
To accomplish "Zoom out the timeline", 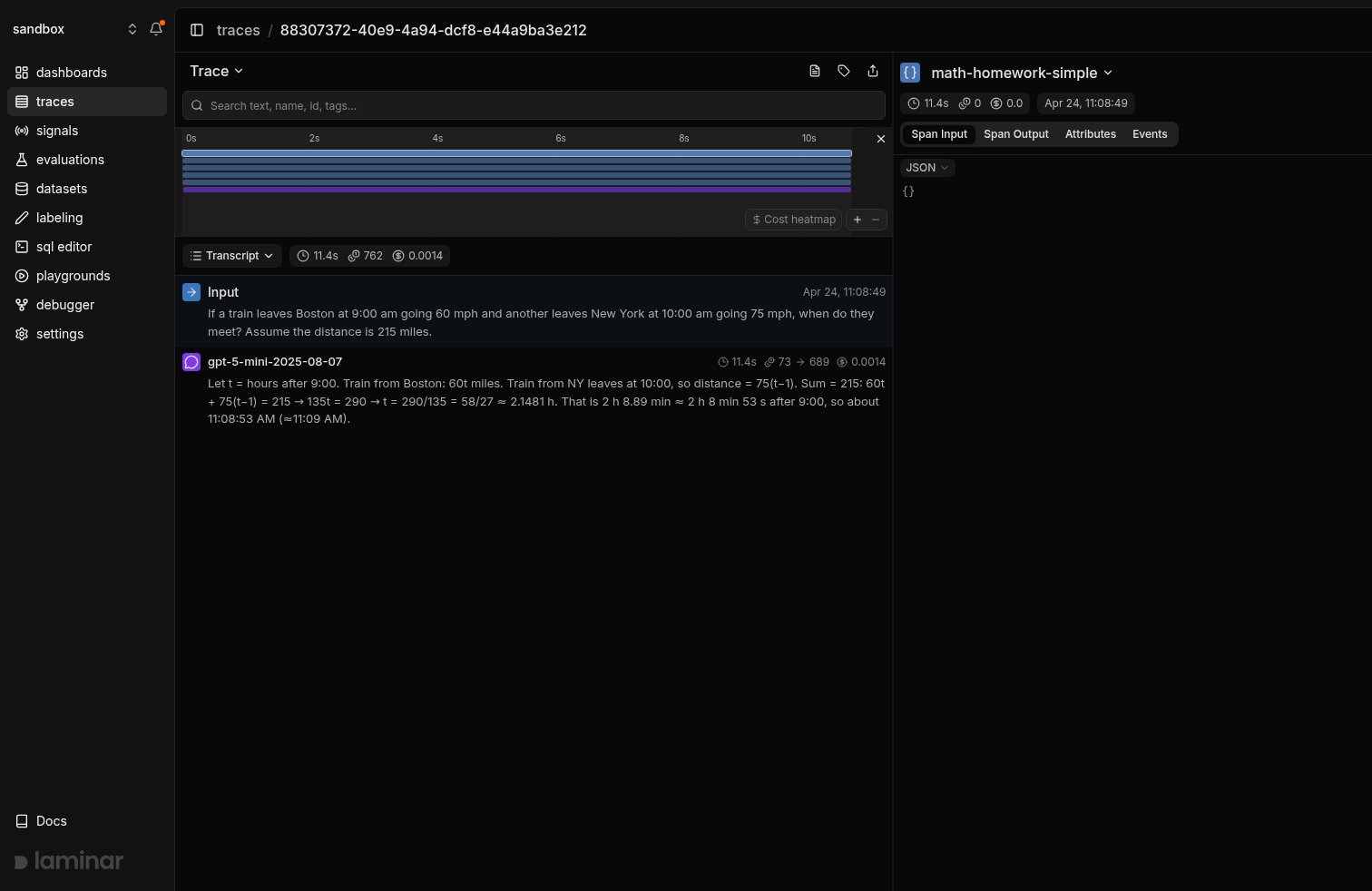I will 876,220.
